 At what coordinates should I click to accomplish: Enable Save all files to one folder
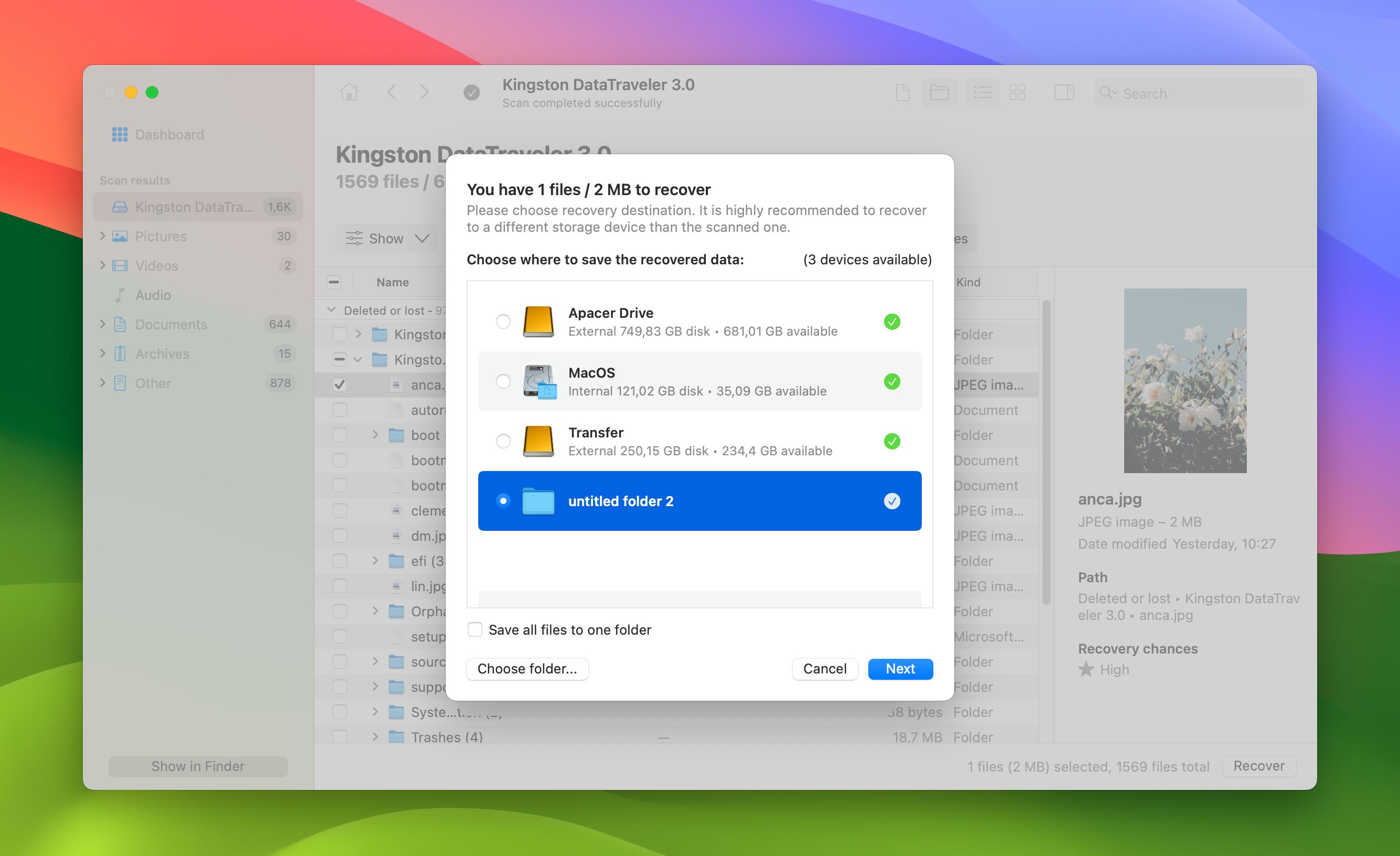pyautogui.click(x=475, y=630)
